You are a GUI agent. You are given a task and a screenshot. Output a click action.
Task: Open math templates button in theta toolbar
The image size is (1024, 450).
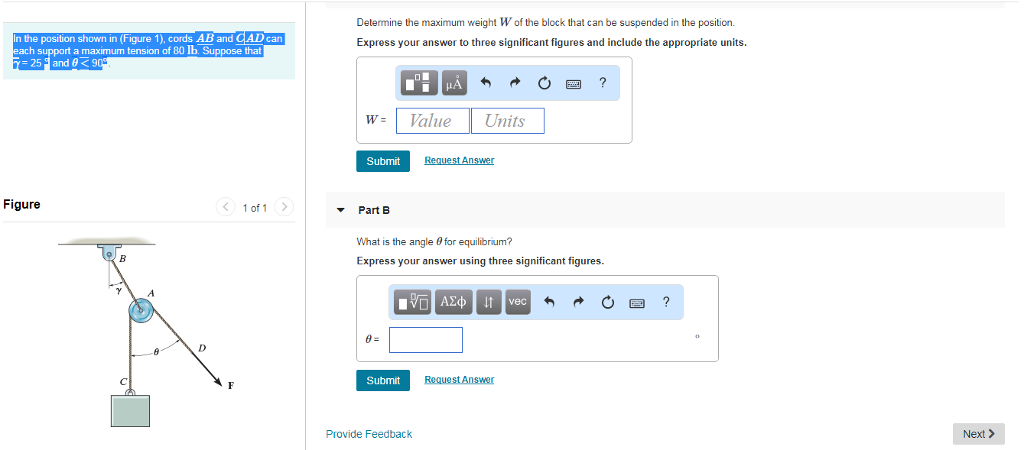tap(414, 302)
